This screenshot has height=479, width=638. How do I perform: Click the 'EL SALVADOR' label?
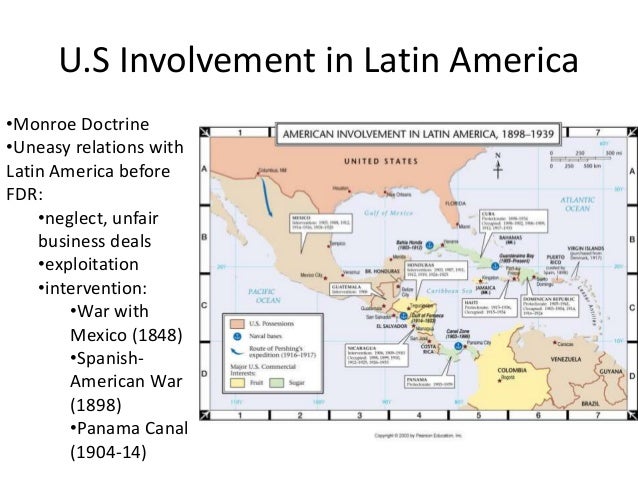click(x=392, y=326)
